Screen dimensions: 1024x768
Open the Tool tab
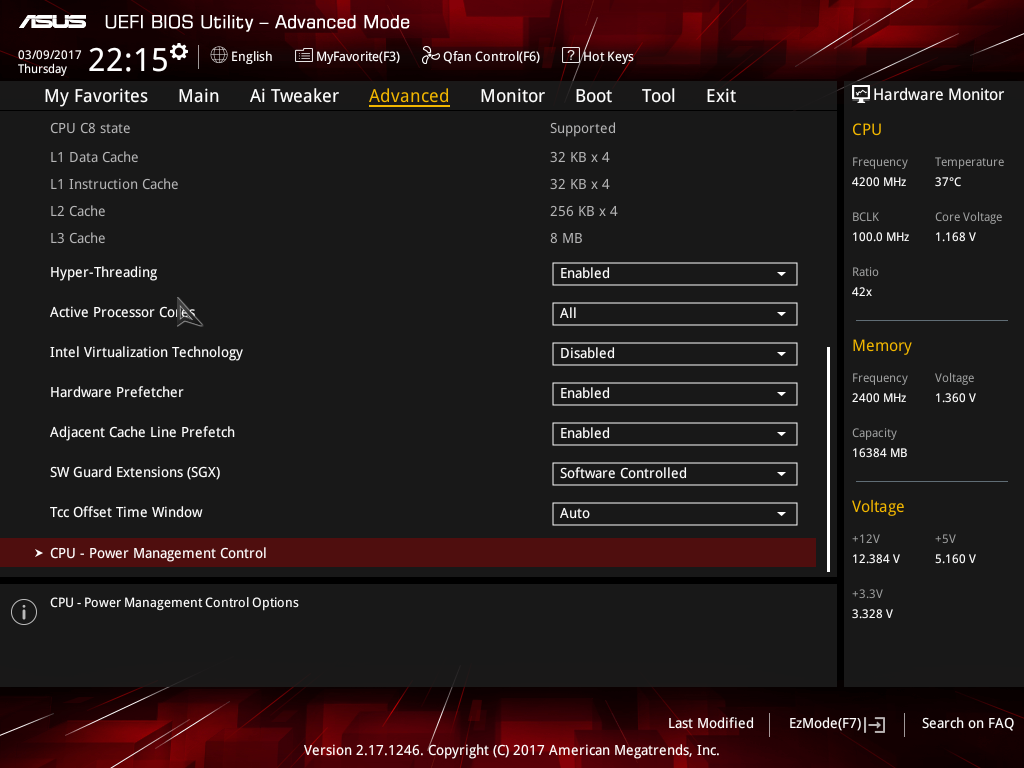pos(658,96)
